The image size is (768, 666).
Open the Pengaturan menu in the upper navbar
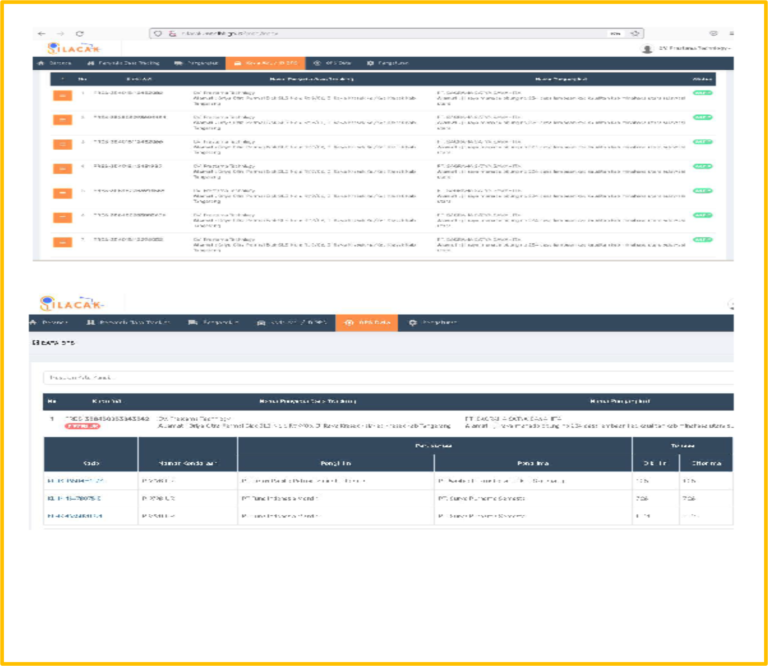388,63
